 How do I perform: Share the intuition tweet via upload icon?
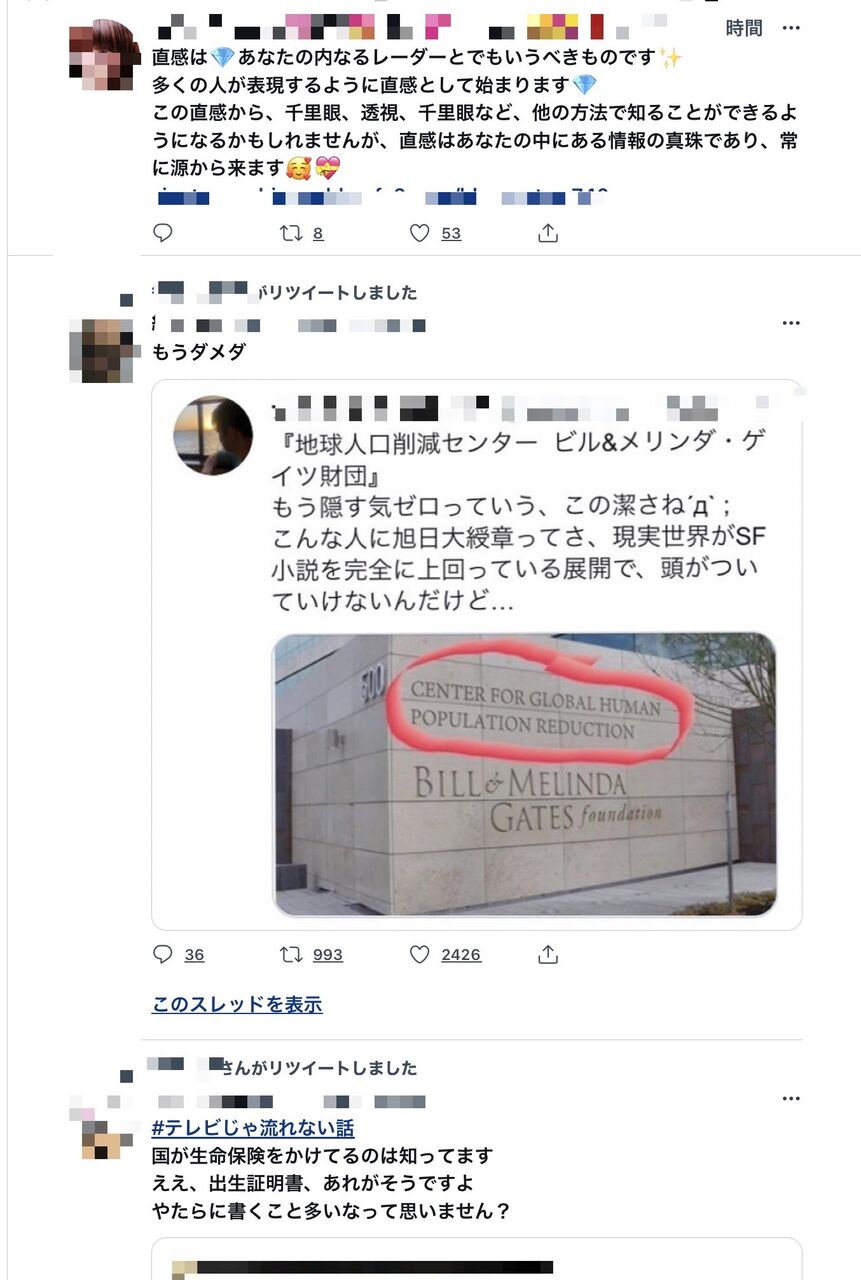(x=548, y=233)
